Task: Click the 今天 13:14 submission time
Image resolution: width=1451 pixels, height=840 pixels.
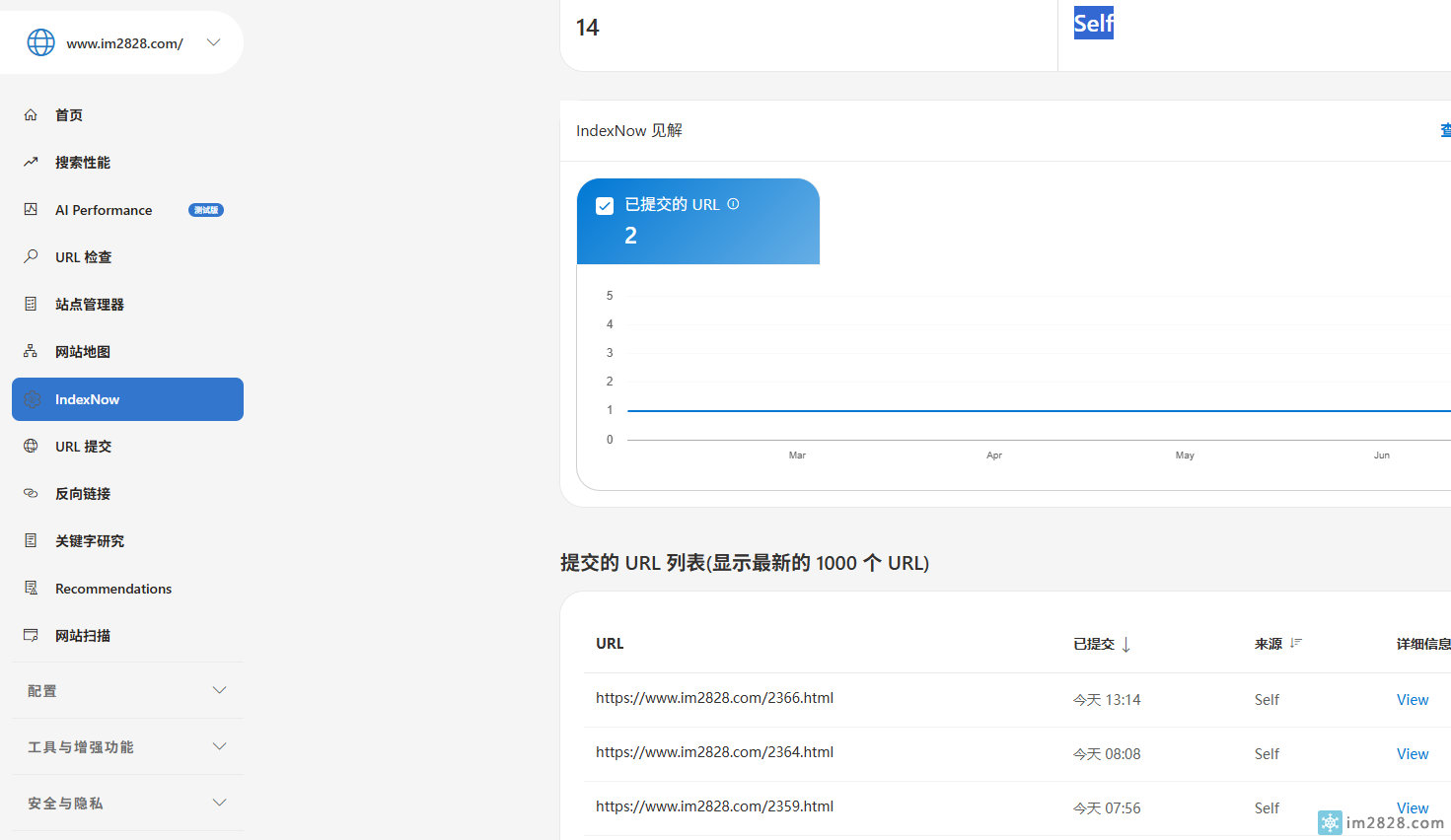Action: [1107, 700]
